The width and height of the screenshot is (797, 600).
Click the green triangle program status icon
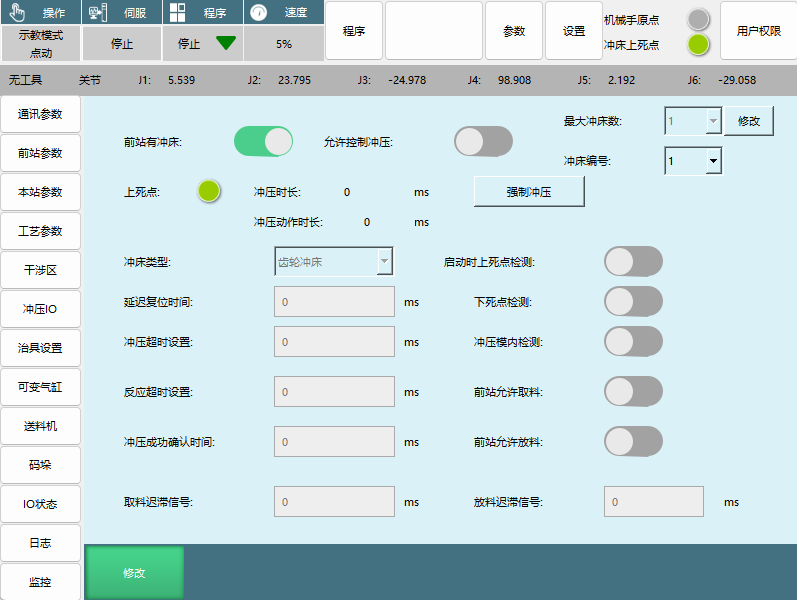click(x=226, y=43)
